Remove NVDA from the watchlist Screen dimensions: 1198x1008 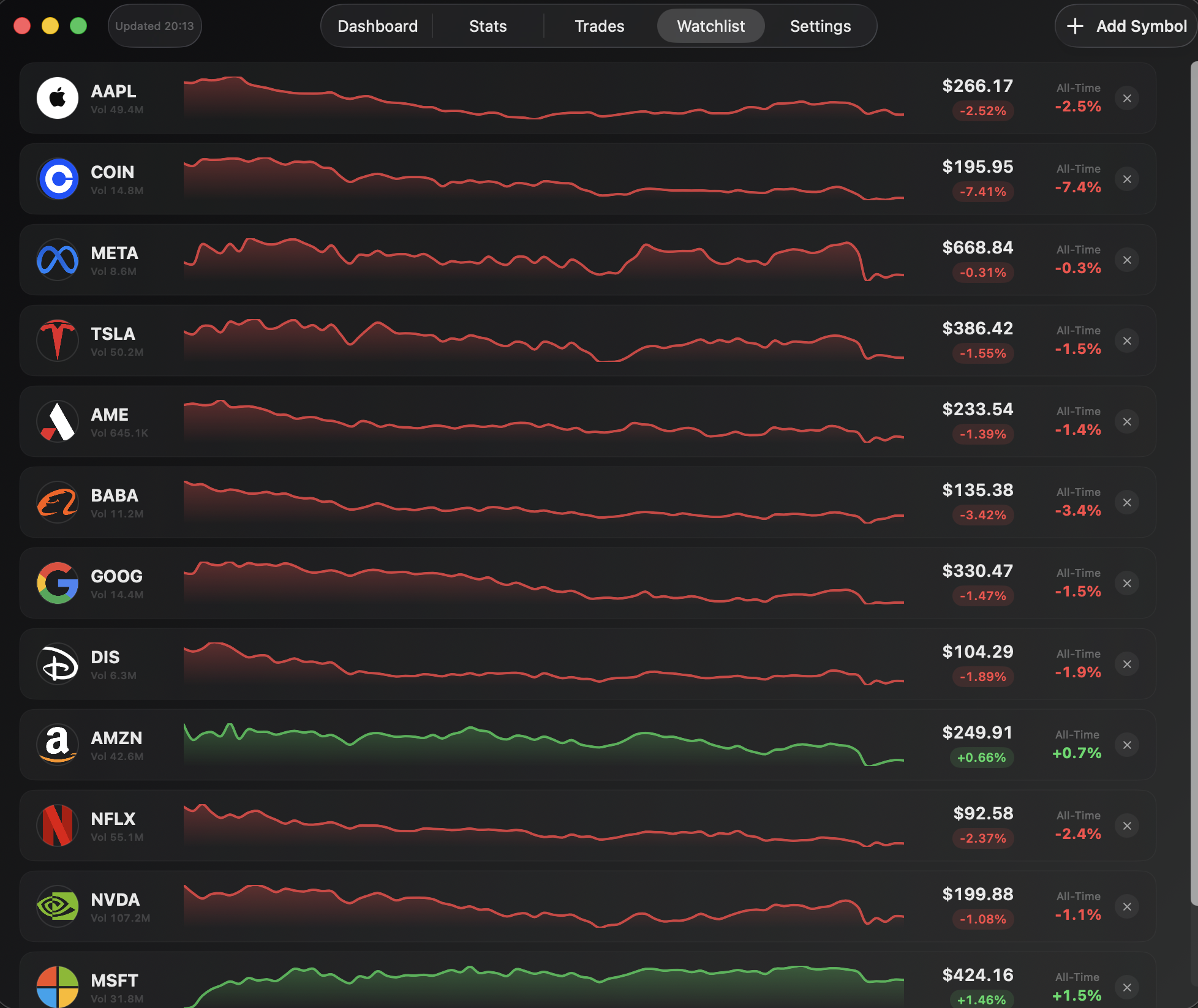click(x=1127, y=906)
